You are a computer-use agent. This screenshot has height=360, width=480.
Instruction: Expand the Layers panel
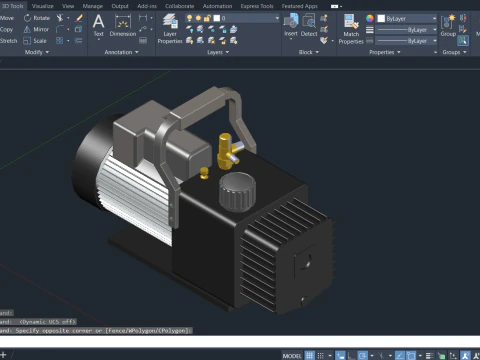click(218, 52)
